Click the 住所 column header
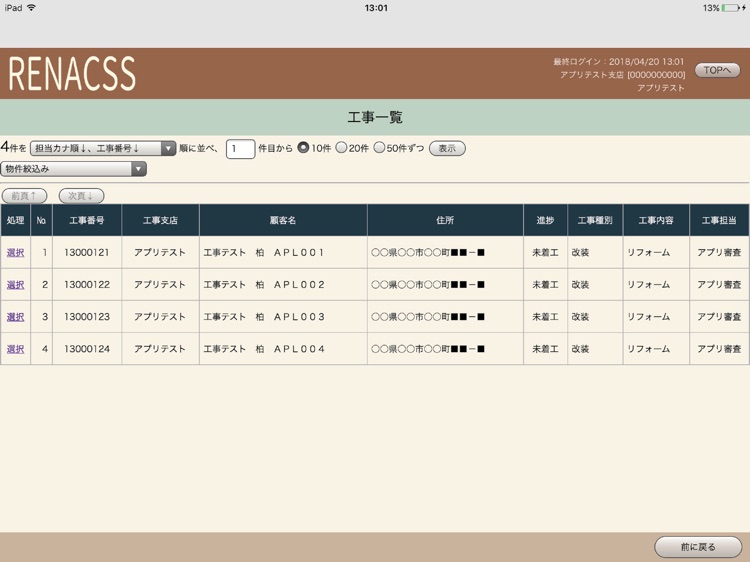This screenshot has height=562, width=750. 445,220
